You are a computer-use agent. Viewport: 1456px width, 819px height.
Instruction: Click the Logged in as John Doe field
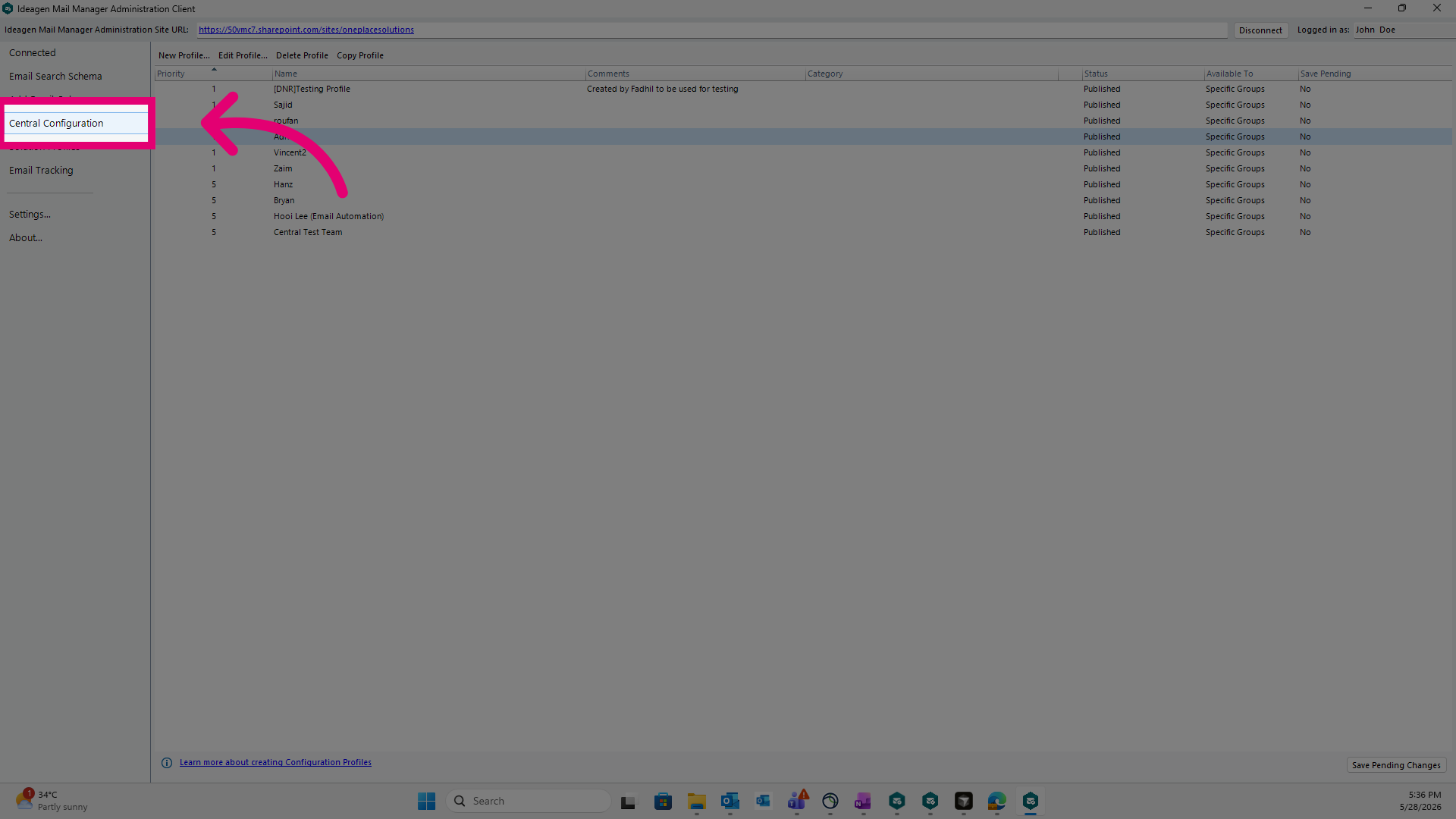point(1403,30)
